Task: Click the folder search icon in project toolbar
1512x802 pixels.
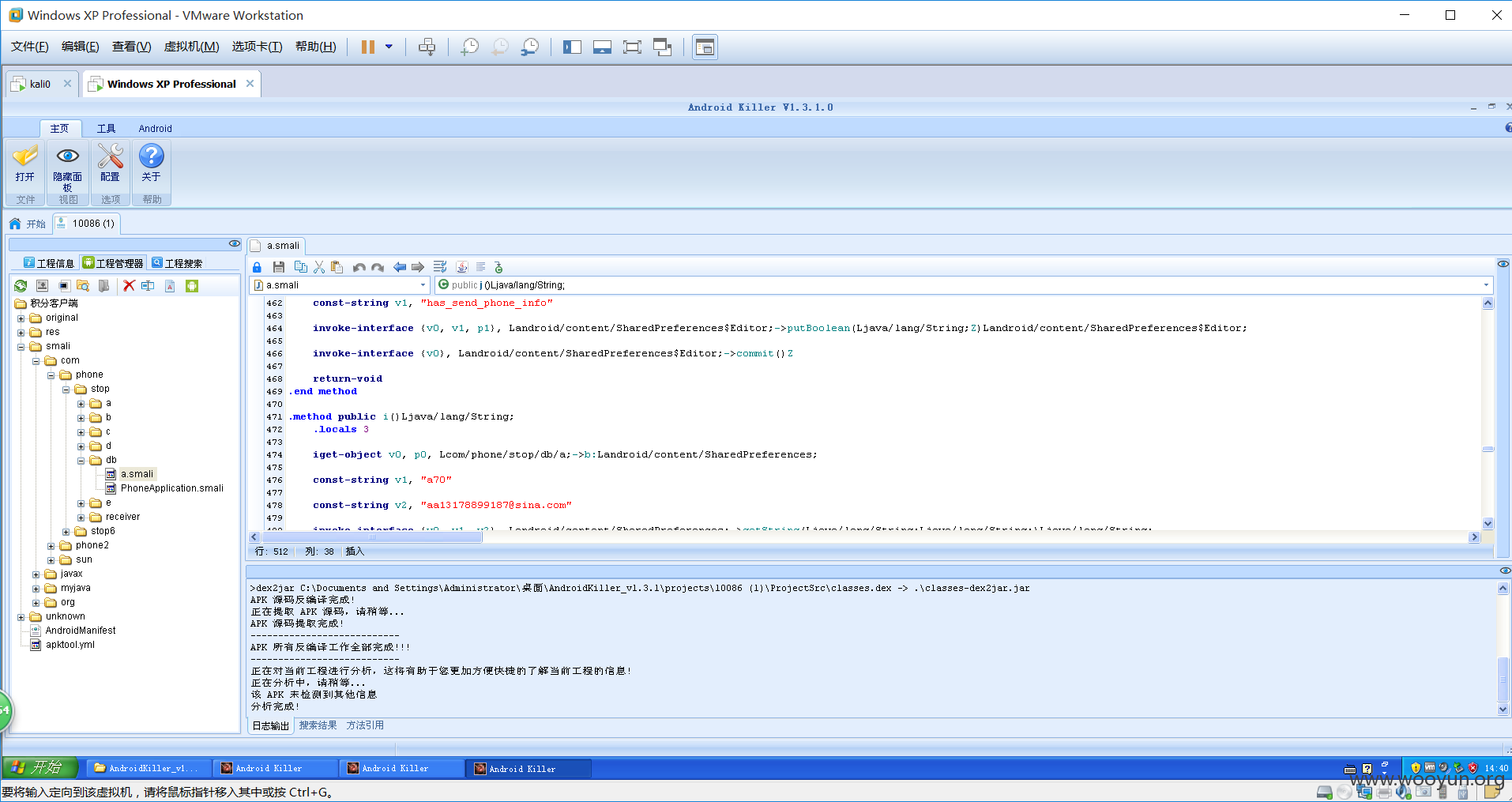Action: [x=83, y=286]
